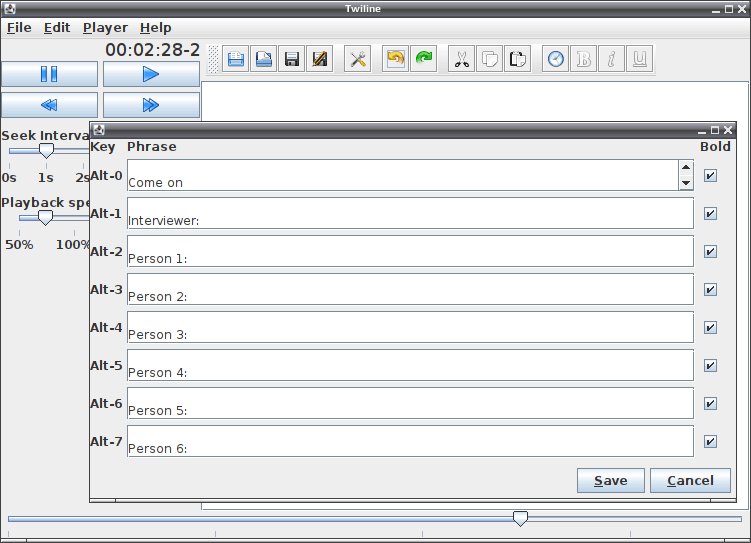Click the undo arrow icon
This screenshot has height=543, width=751.
point(395,59)
